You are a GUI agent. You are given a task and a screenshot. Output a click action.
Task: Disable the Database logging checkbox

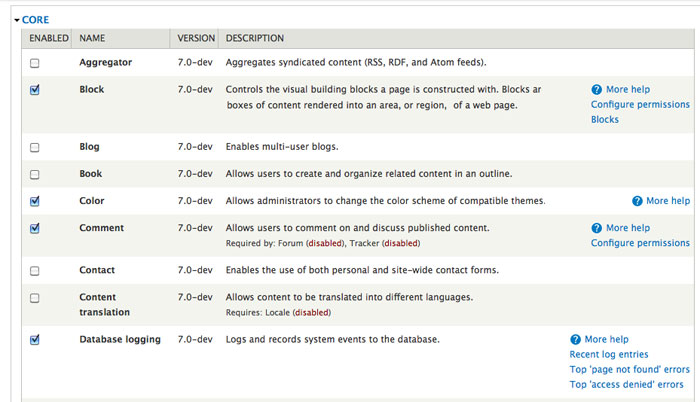point(35,339)
